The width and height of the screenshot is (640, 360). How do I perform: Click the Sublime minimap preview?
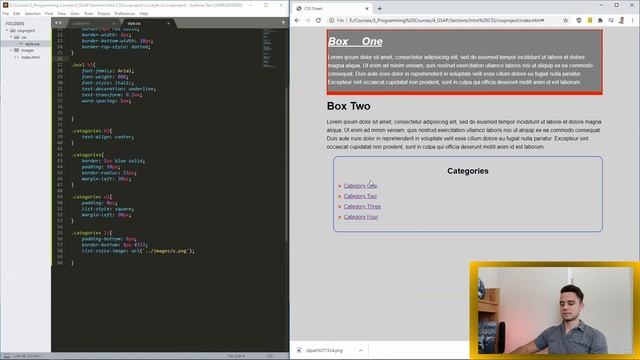pos(269,48)
